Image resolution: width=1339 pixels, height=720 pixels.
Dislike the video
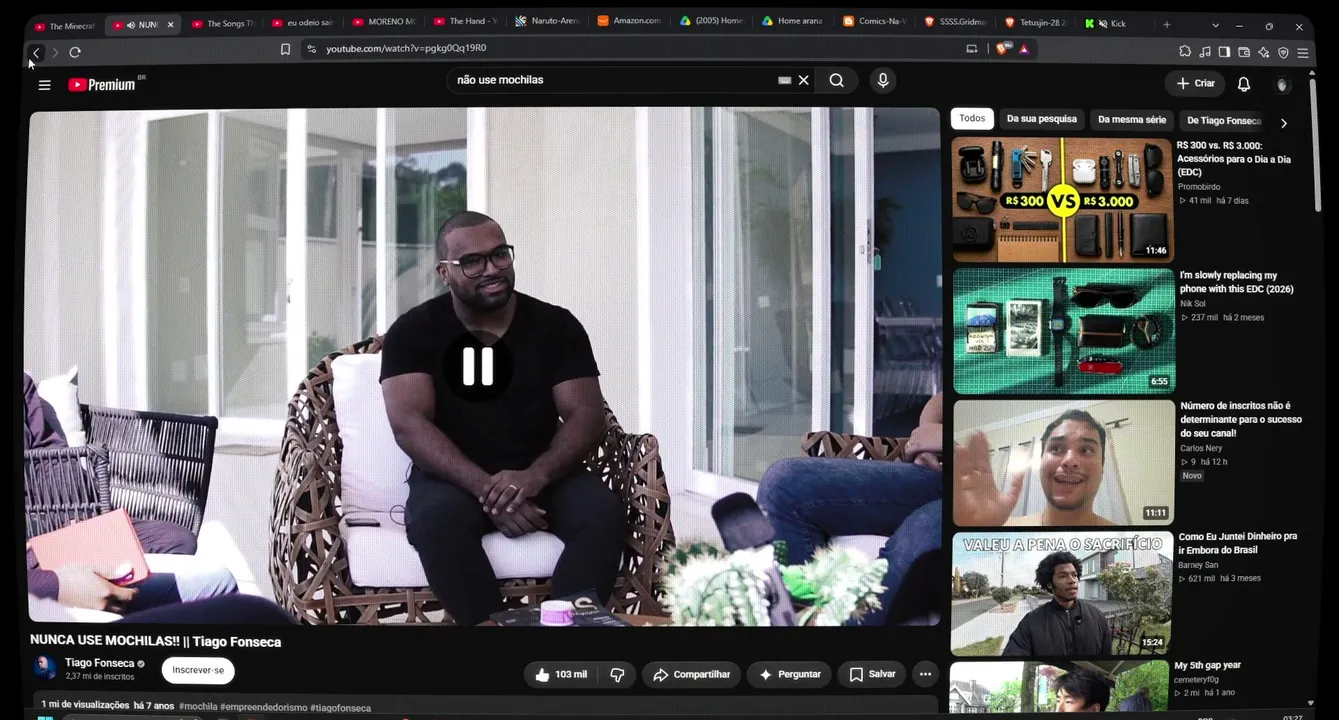coord(617,675)
